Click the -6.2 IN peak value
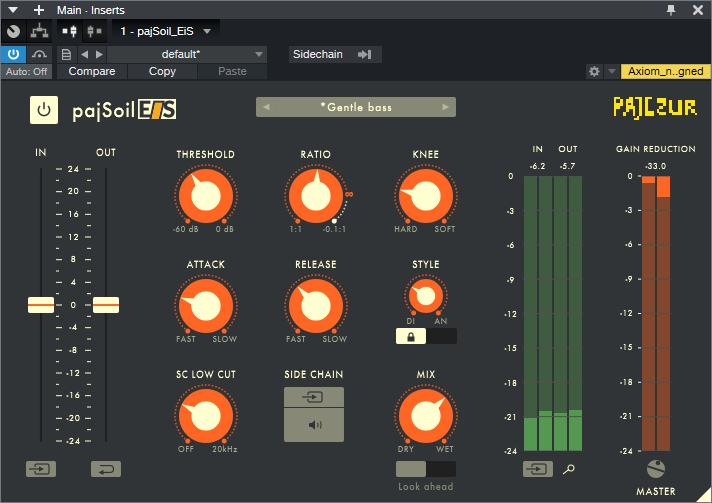The height and width of the screenshot is (503, 712). 537,166
